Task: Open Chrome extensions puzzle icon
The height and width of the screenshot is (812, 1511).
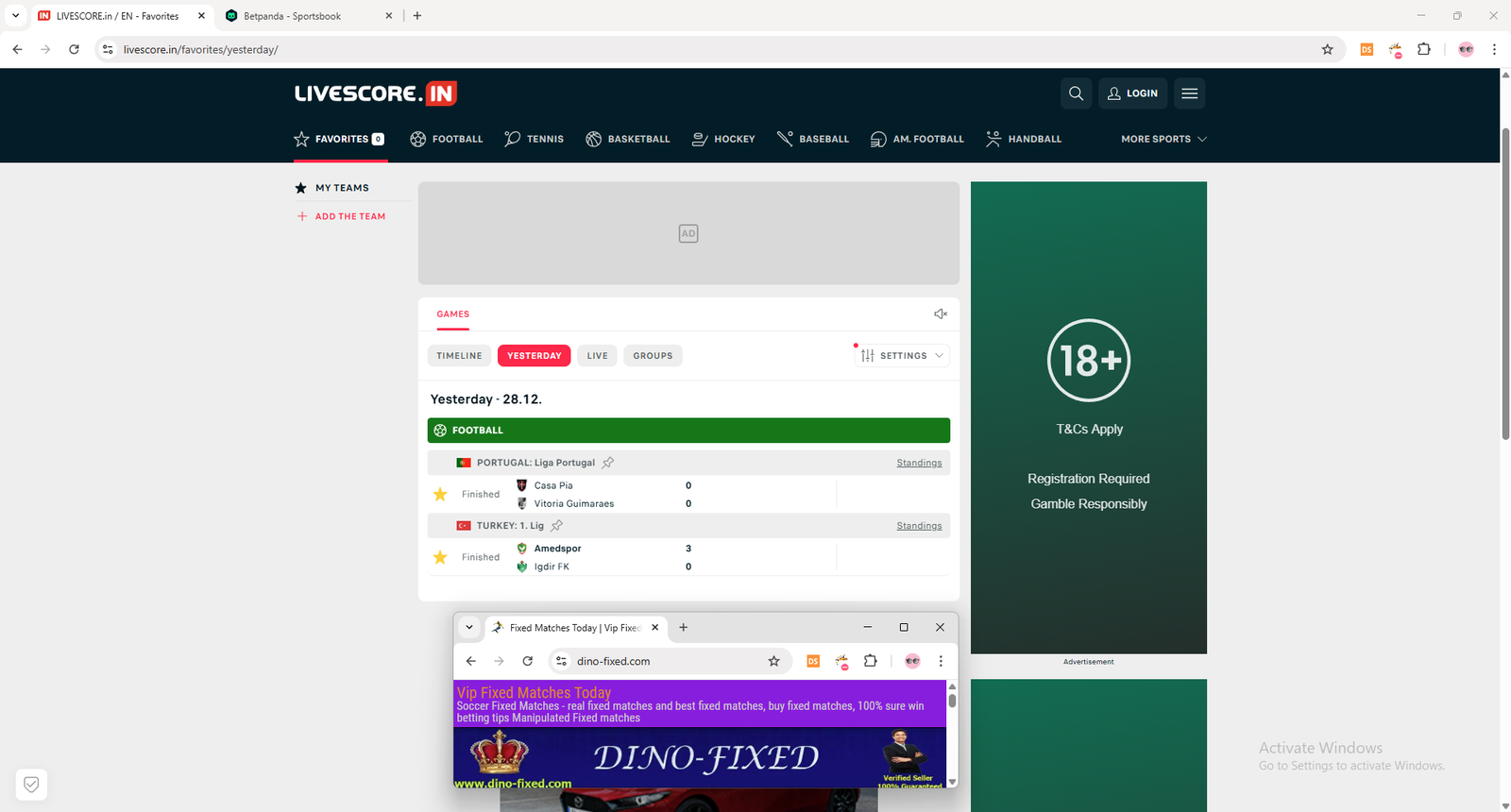Action: point(1424,49)
